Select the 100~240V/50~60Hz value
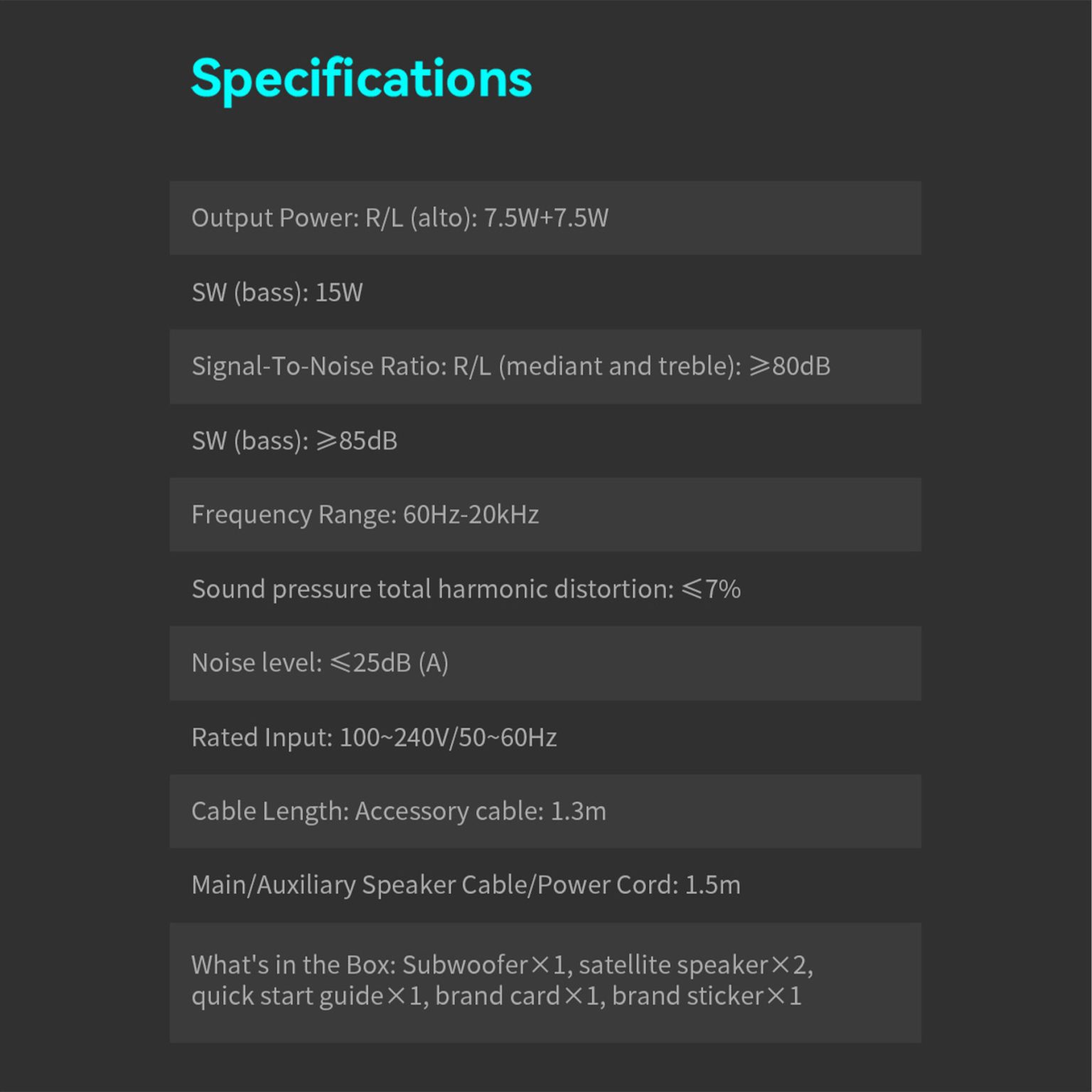The height and width of the screenshot is (1092, 1092). [x=448, y=737]
